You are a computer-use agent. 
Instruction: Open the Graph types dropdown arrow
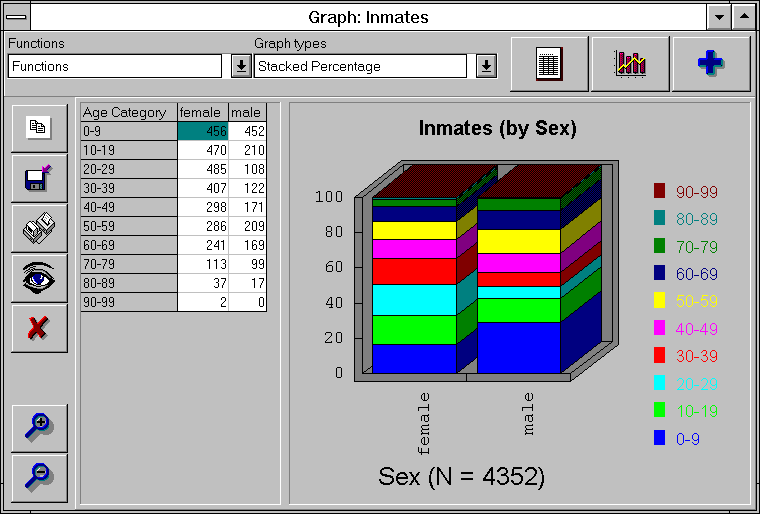click(x=486, y=66)
